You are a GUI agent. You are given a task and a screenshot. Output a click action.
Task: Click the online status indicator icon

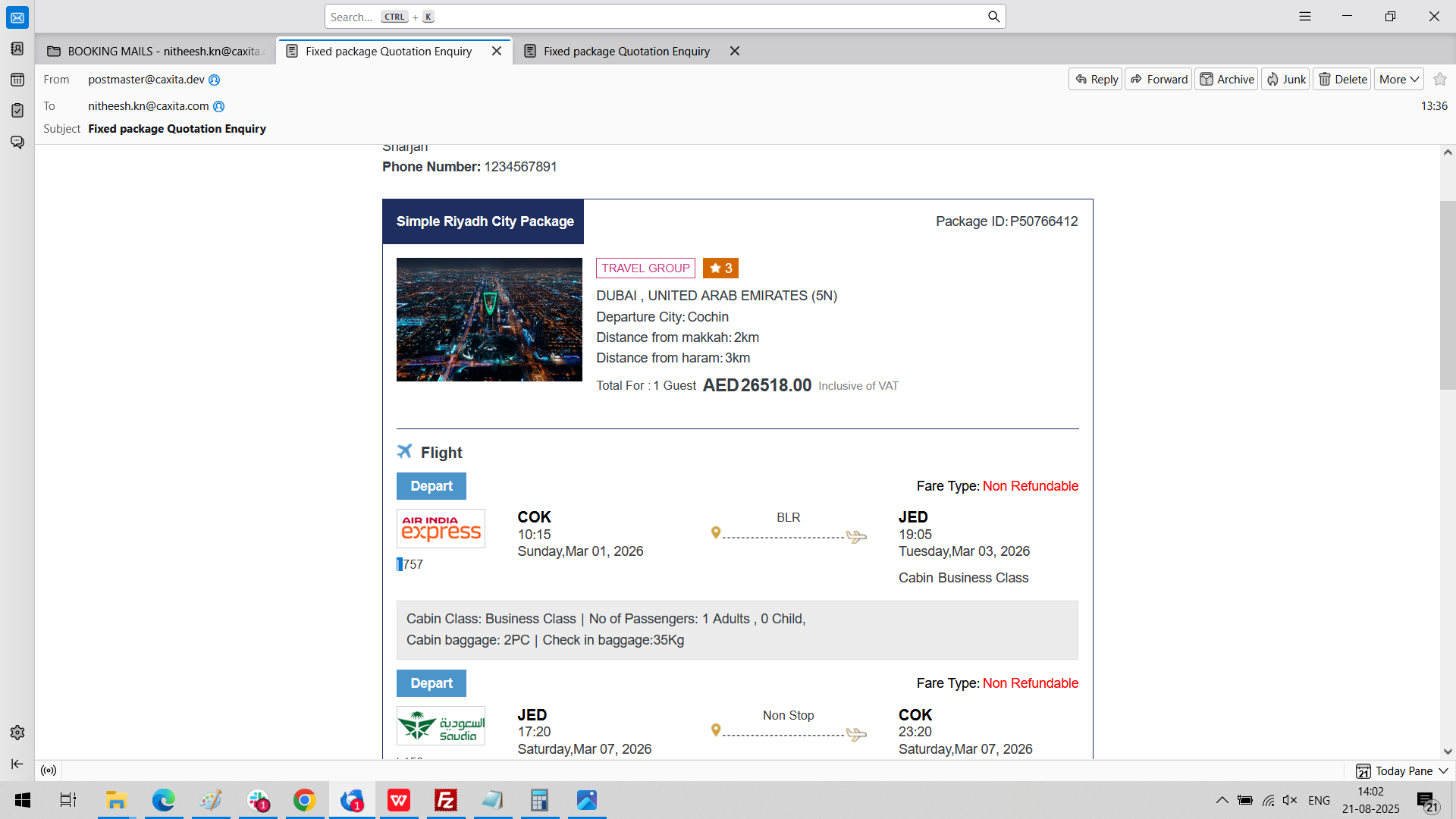click(49, 770)
